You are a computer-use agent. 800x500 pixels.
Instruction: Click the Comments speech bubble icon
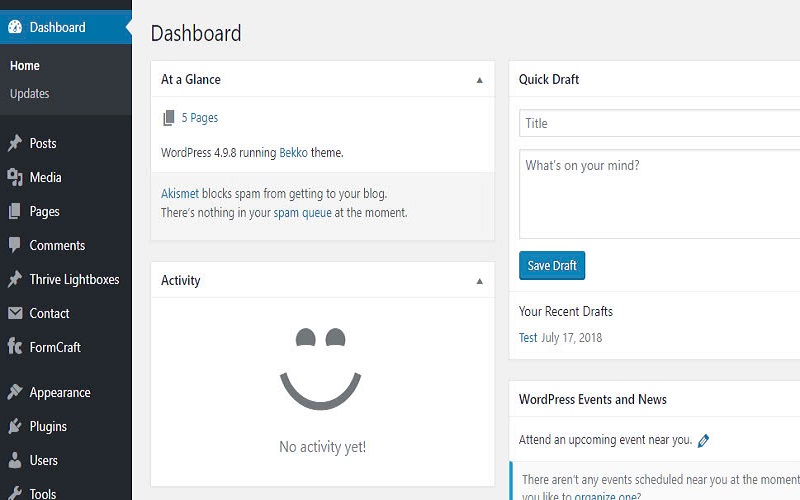(15, 245)
